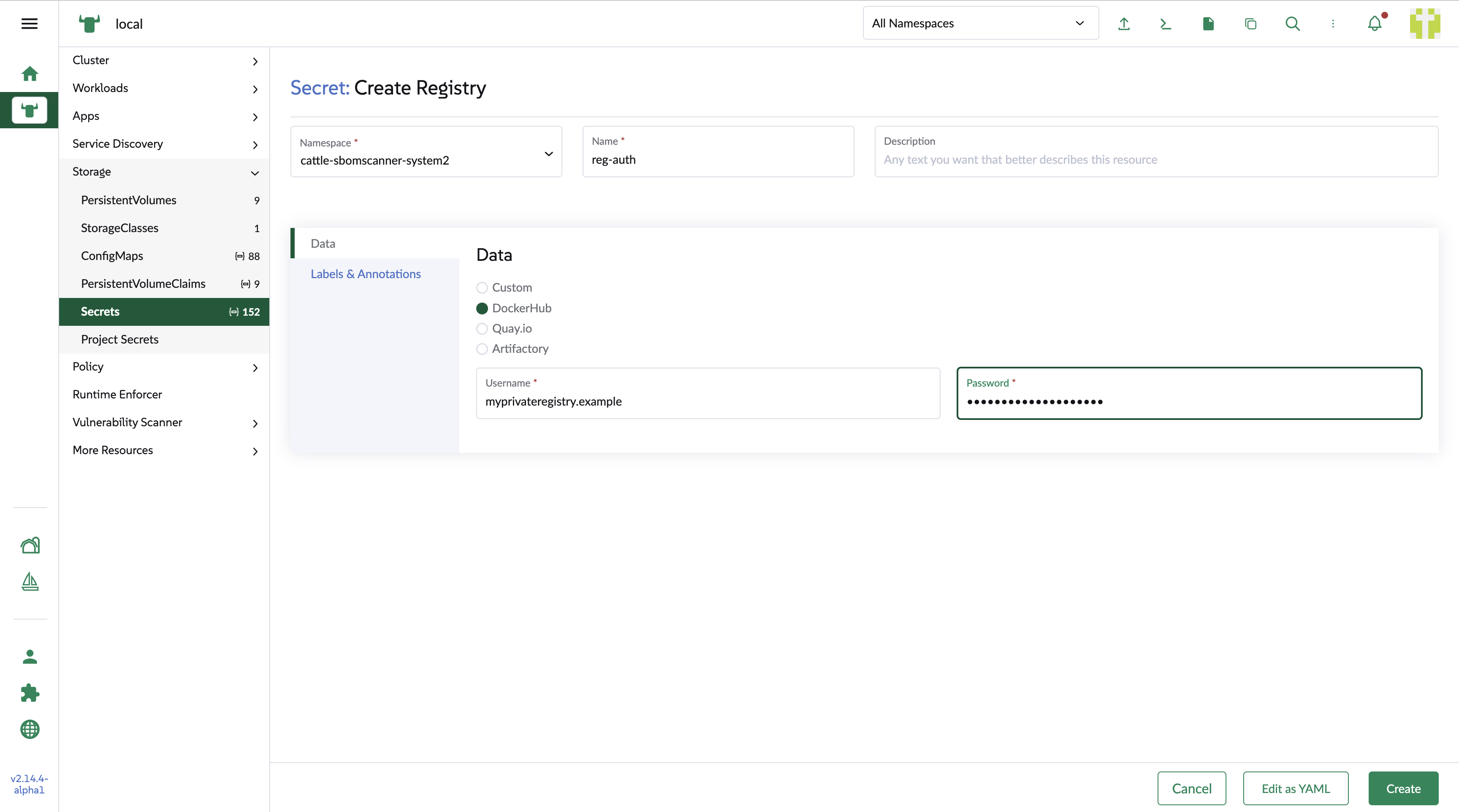Click the Rancher cow logo beside local
The image size is (1459, 812).
(x=89, y=24)
